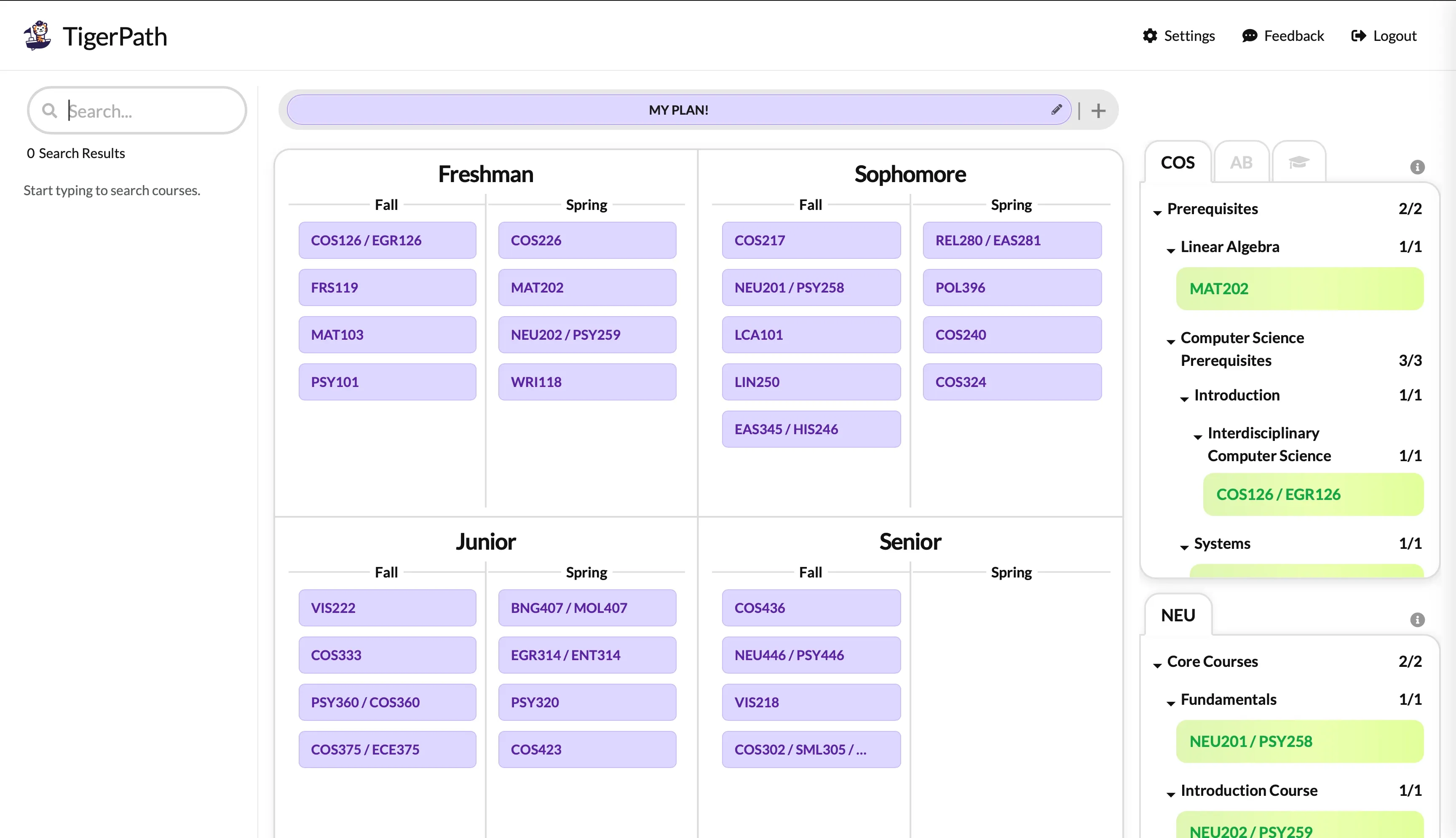Select the POL396 course card
The width and height of the screenshot is (1456, 838).
[x=1012, y=287]
